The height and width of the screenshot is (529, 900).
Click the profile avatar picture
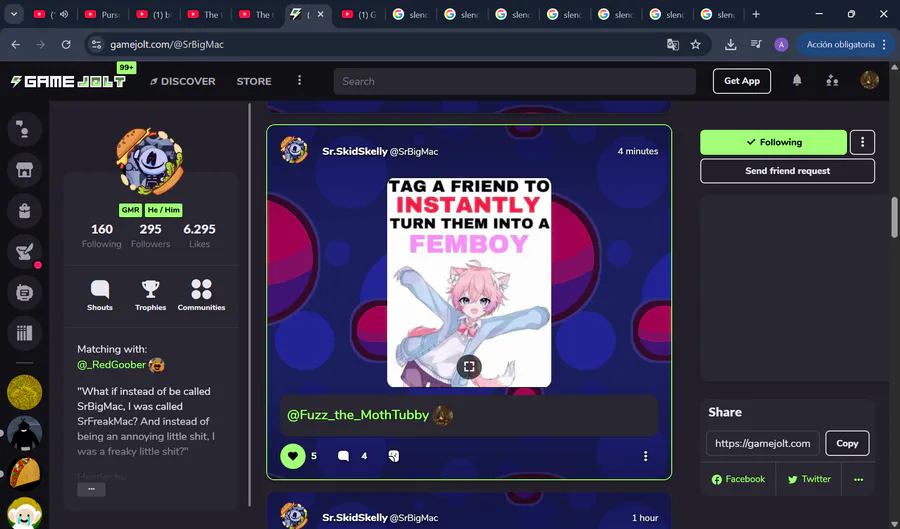150,162
